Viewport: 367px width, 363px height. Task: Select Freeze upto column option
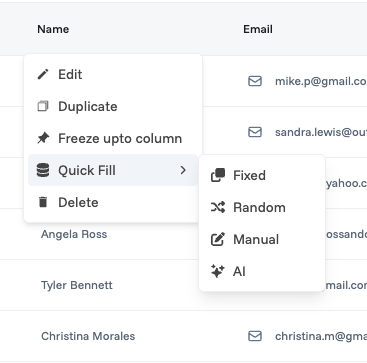(113, 138)
